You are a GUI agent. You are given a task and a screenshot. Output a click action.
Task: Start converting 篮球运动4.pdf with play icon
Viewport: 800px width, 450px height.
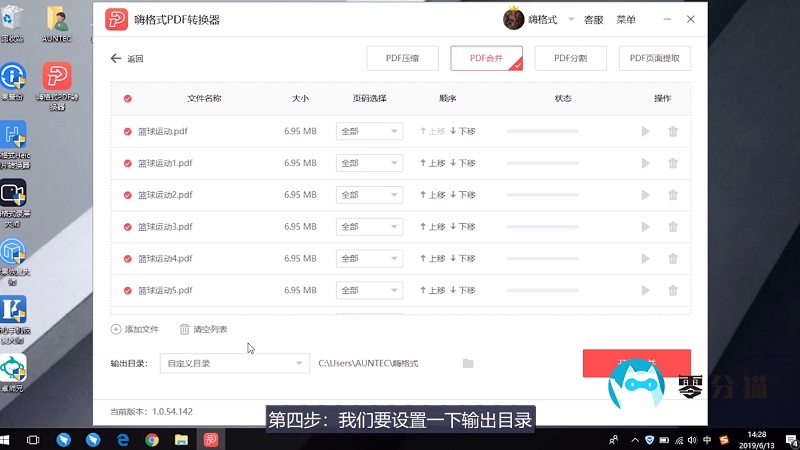click(645, 259)
